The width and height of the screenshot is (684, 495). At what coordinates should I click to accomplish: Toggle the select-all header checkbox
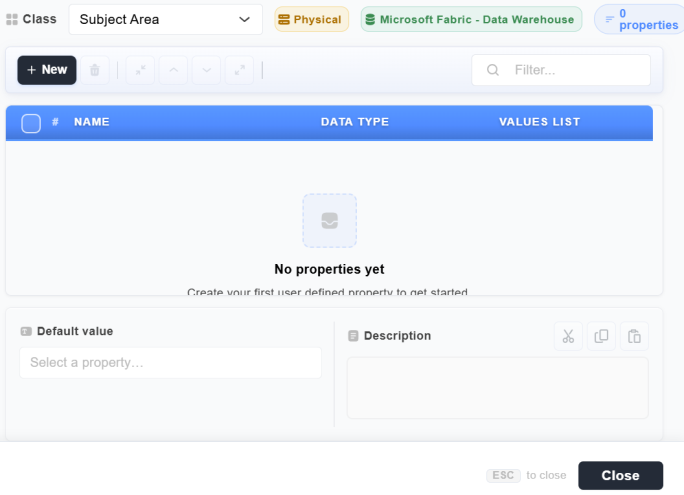pos(31,123)
